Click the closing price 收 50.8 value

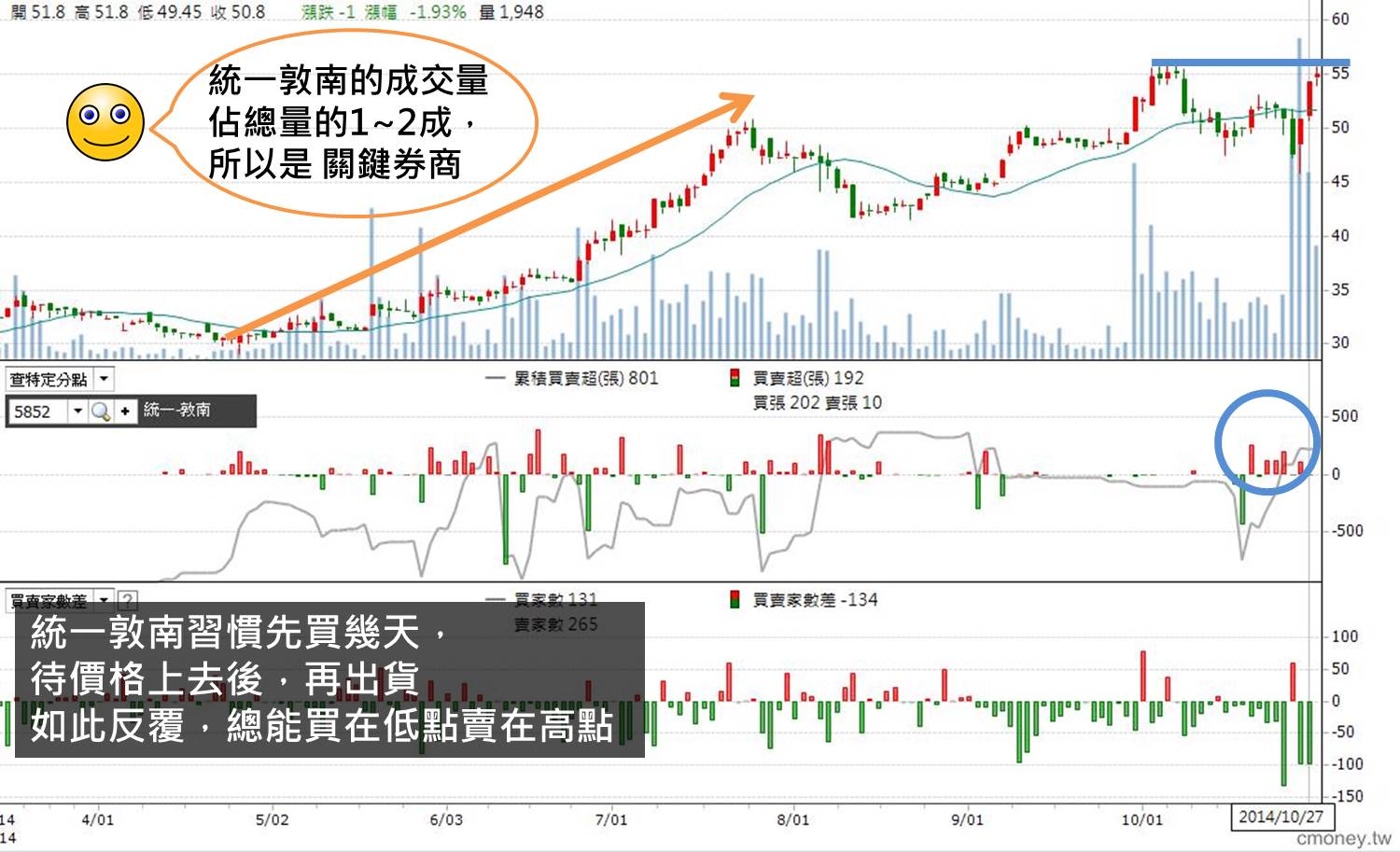pyautogui.click(x=237, y=12)
